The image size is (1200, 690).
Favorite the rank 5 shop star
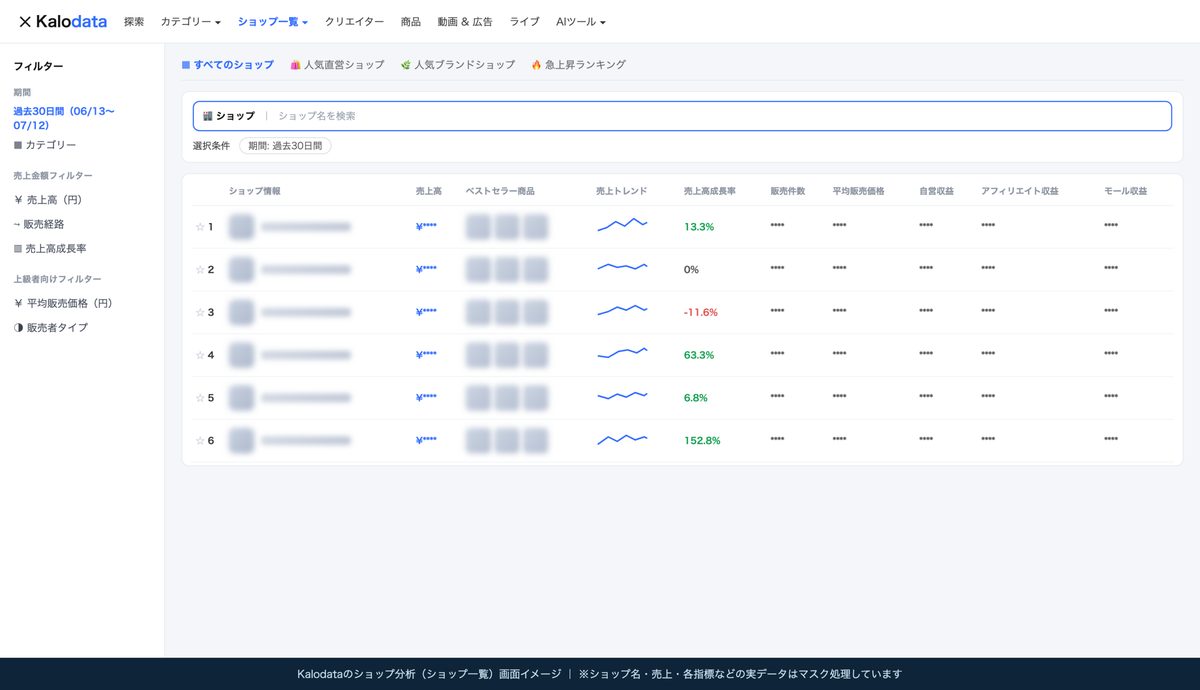click(200, 398)
